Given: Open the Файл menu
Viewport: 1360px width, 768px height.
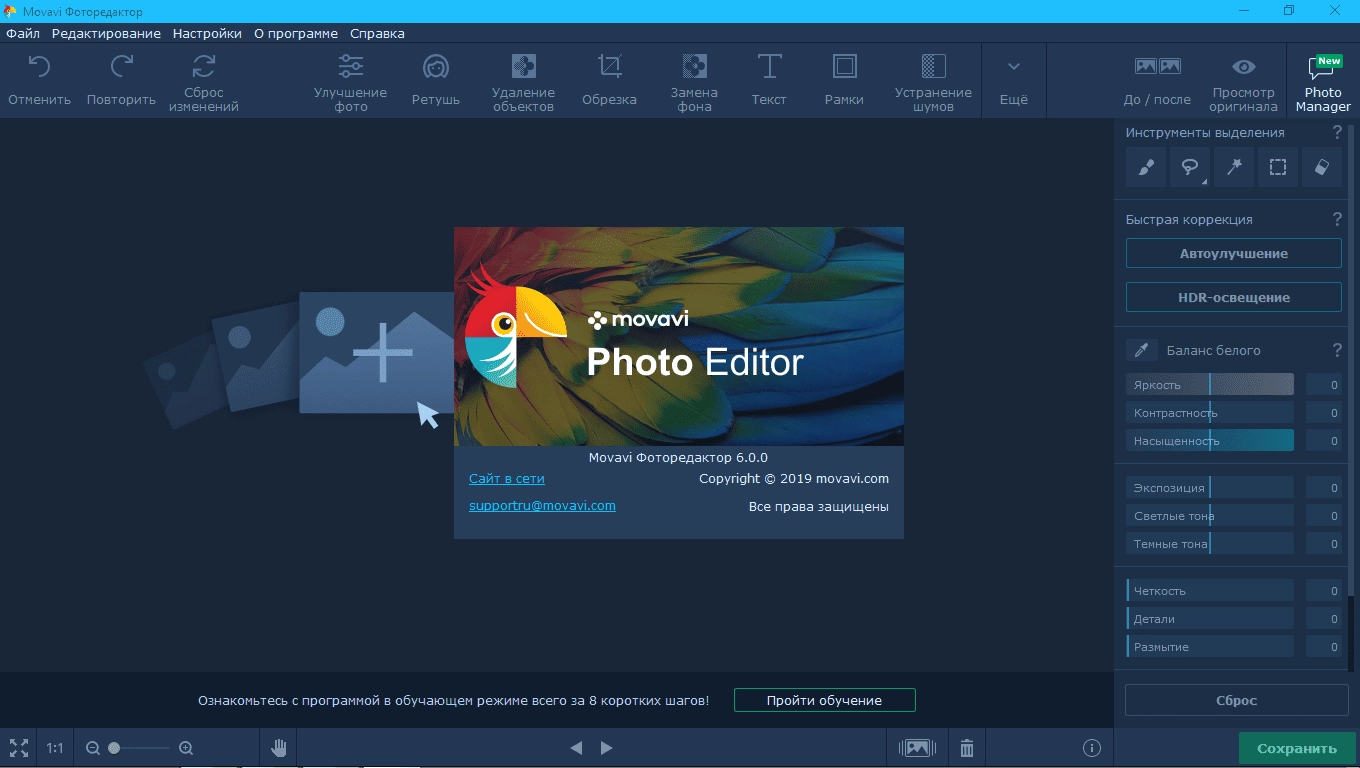Looking at the screenshot, I should [23, 33].
